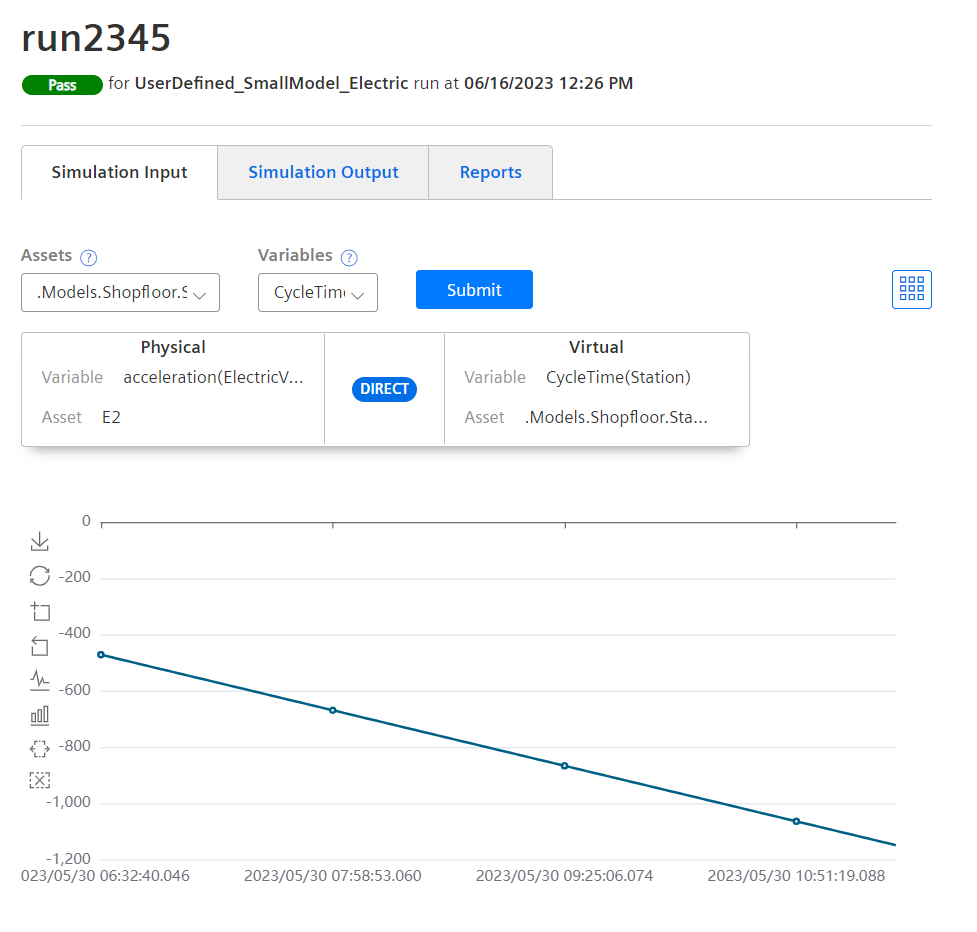Click the Physical column heading

[x=173, y=348]
